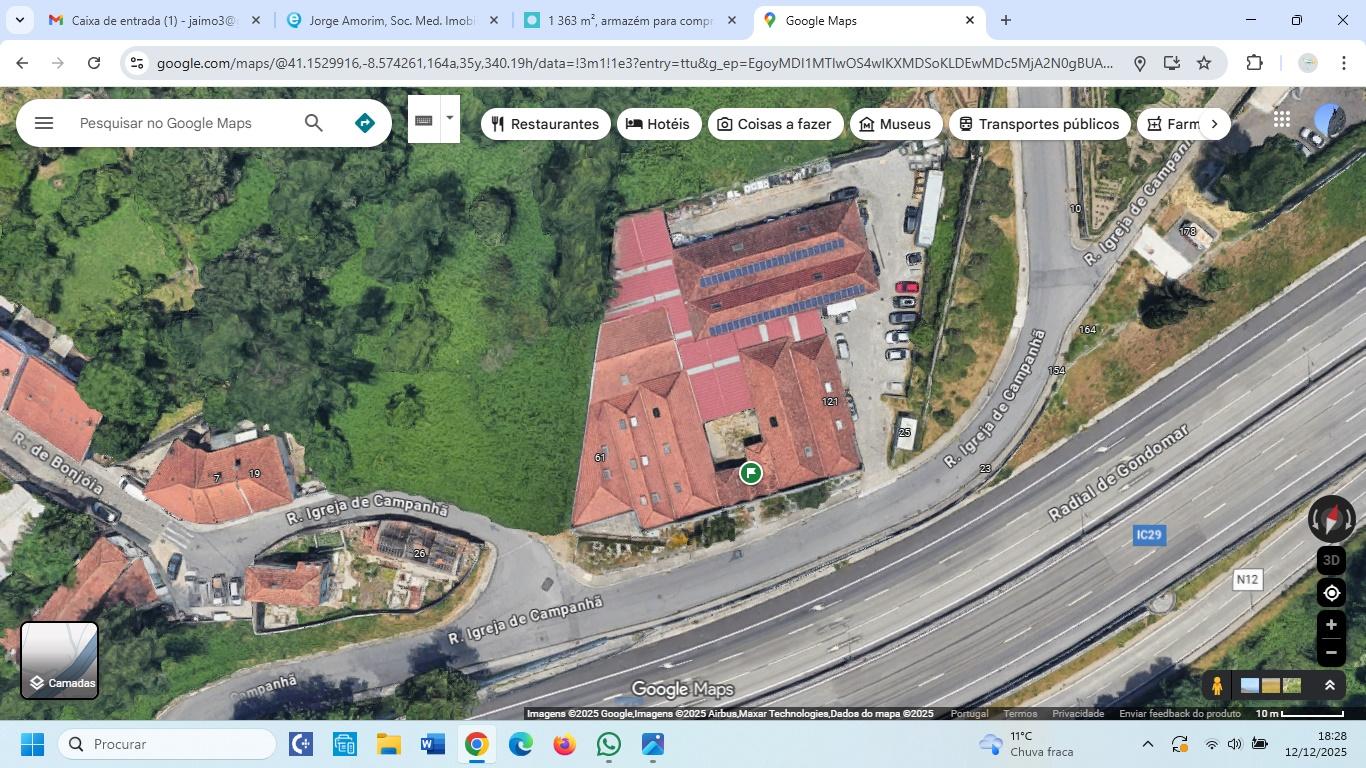The height and width of the screenshot is (768, 1366).
Task: Open directions with the blue arrow icon
Action: point(365,123)
